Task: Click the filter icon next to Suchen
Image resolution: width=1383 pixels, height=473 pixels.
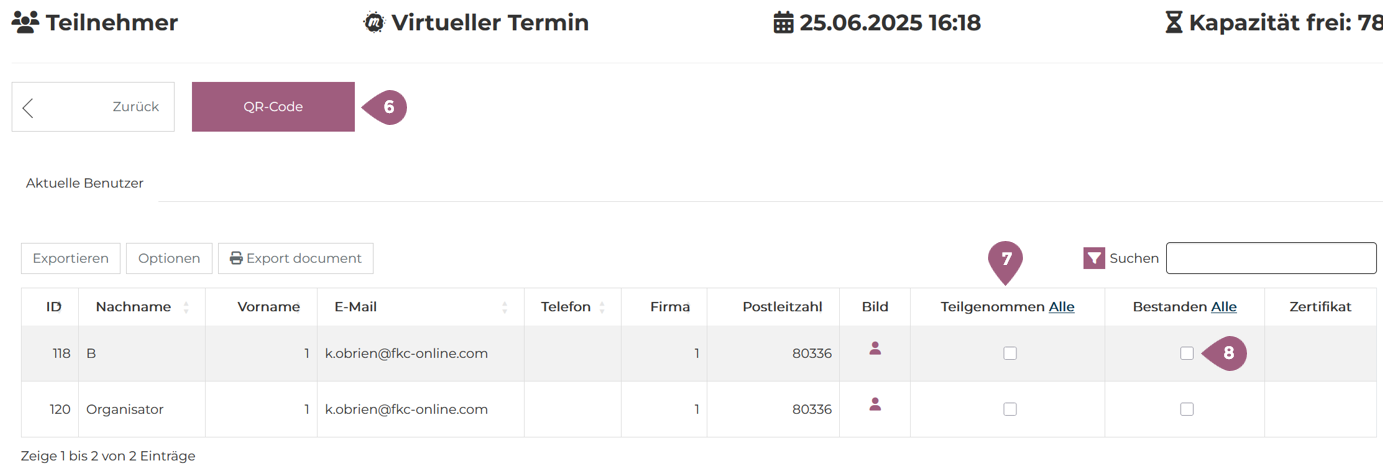Action: point(1094,258)
